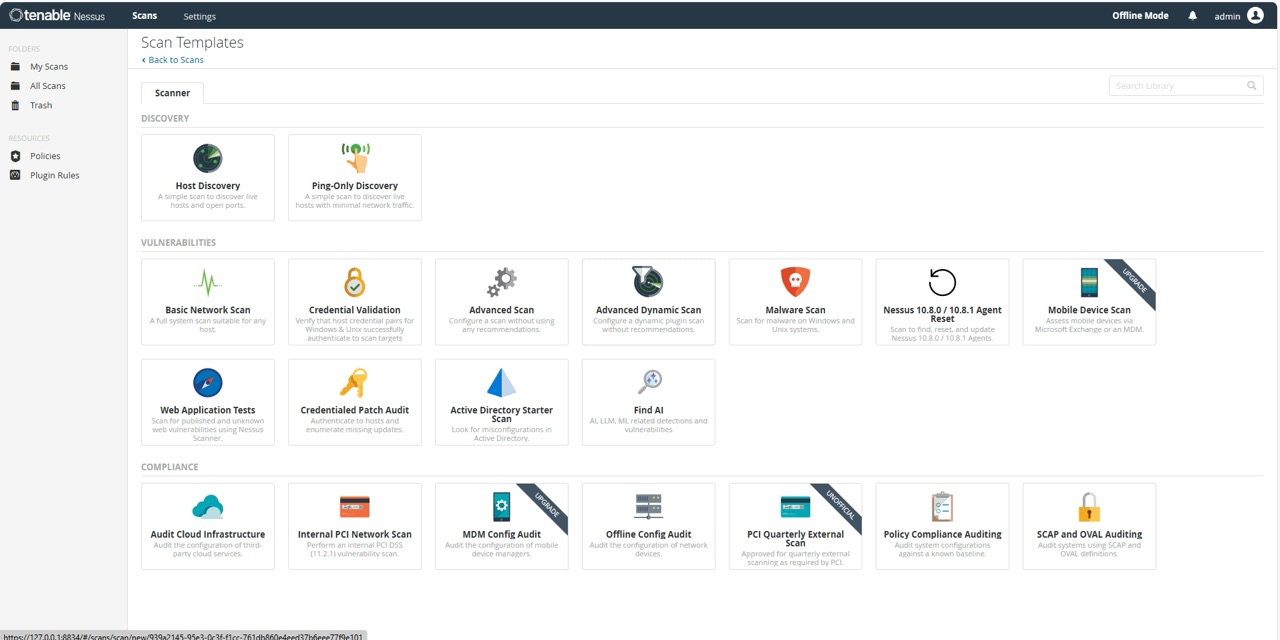Open the SCAP and OVAL Auditing lock icon
Screen dimensions: 1280x640
[x=1089, y=506]
